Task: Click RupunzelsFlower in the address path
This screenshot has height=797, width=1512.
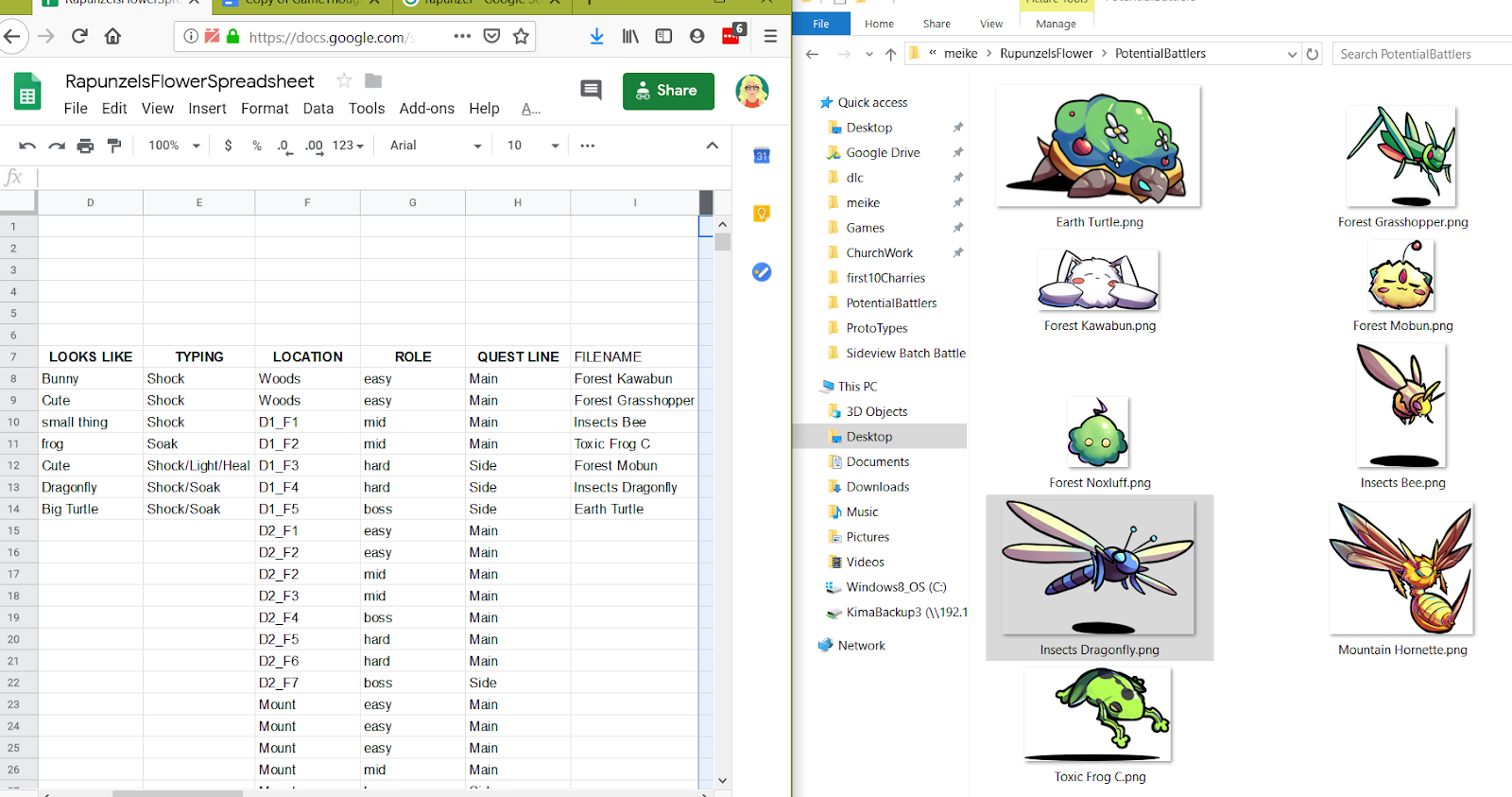Action: coord(1046,54)
